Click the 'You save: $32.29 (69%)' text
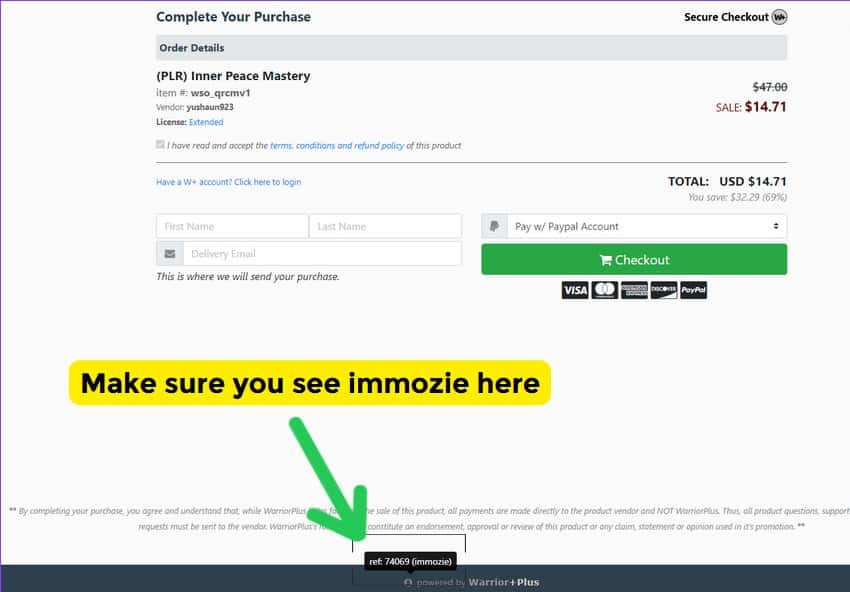 (x=737, y=197)
